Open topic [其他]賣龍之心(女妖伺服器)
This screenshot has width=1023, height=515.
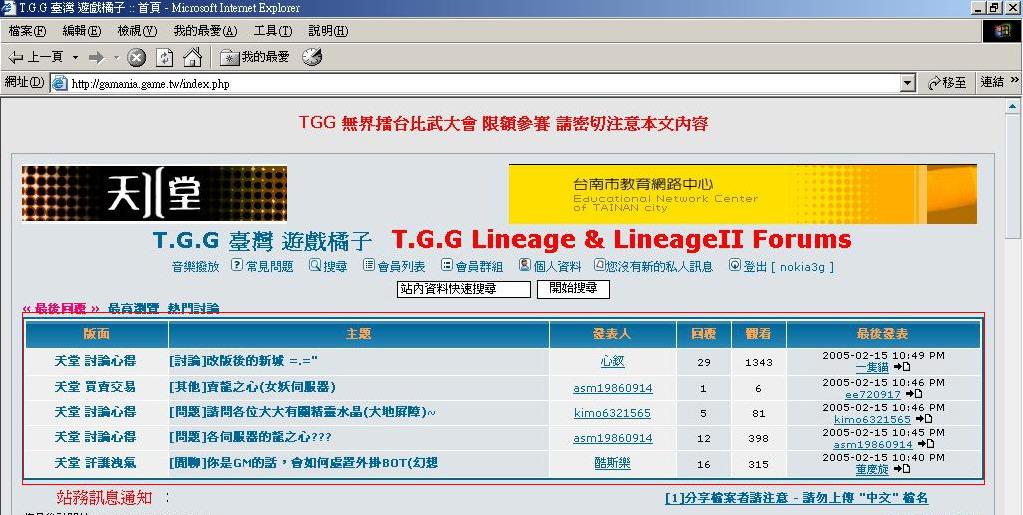(x=252, y=387)
